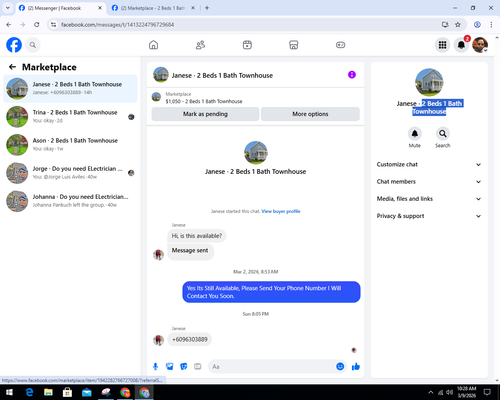Record a voice clip microphone icon
The image size is (500, 400).
pyautogui.click(x=155, y=367)
